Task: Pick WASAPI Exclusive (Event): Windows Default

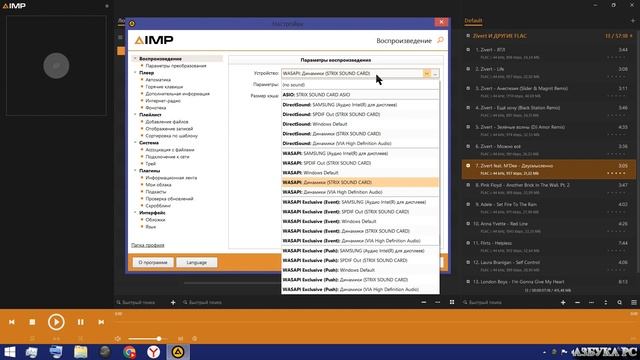Action: (x=360, y=221)
